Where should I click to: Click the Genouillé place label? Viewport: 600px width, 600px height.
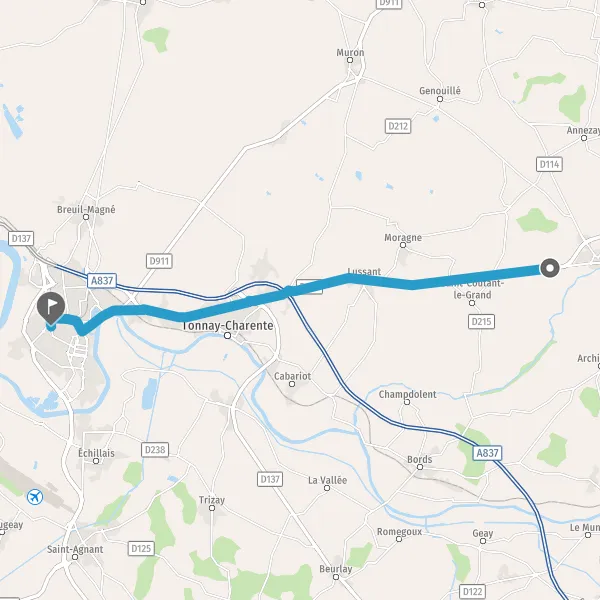click(440, 91)
